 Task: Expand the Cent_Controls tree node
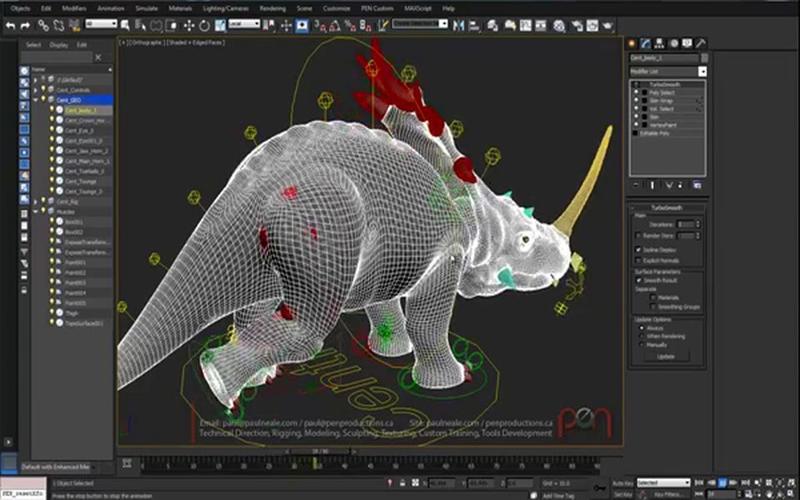tap(35, 90)
